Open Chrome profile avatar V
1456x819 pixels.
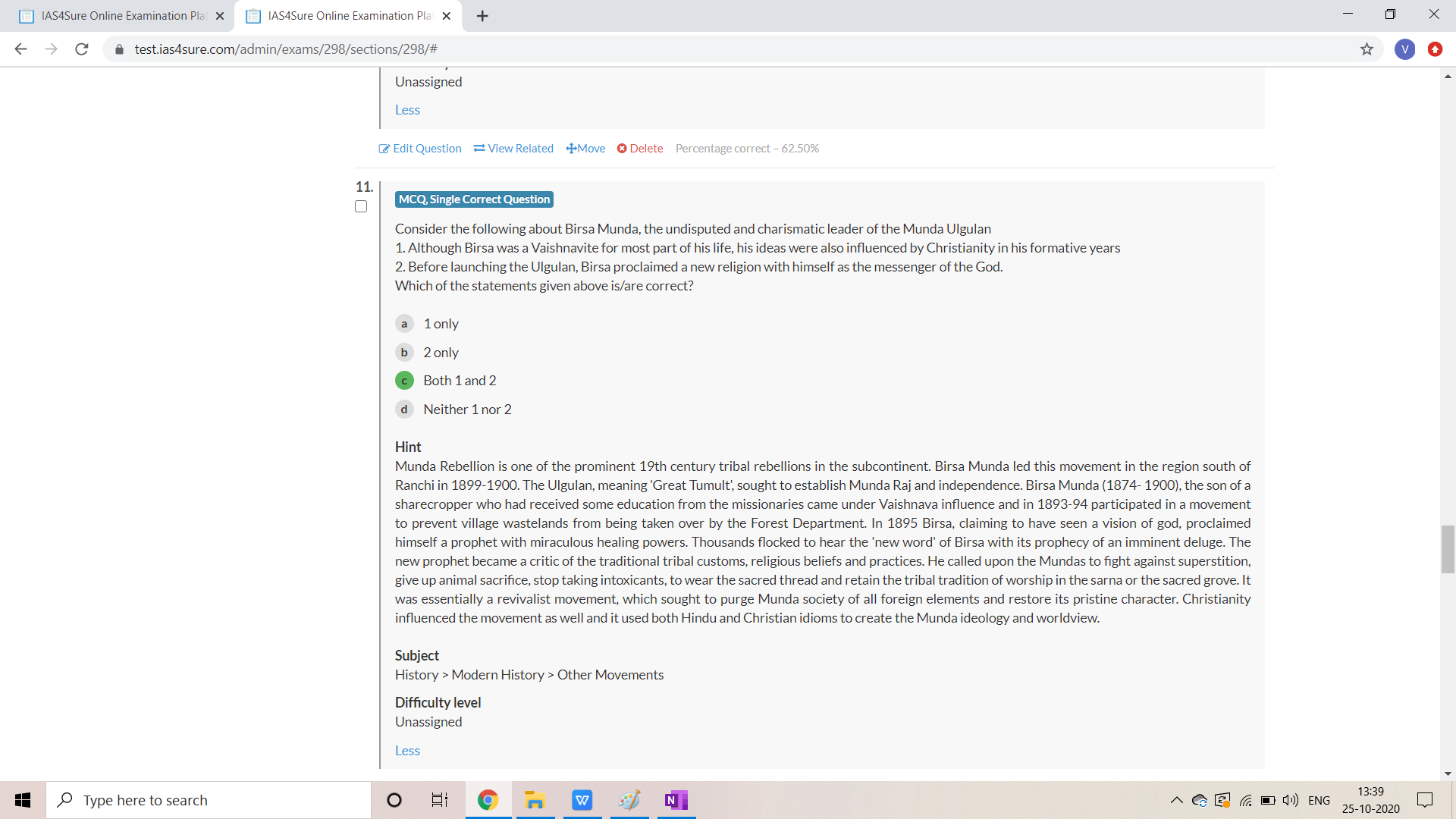tap(1404, 49)
